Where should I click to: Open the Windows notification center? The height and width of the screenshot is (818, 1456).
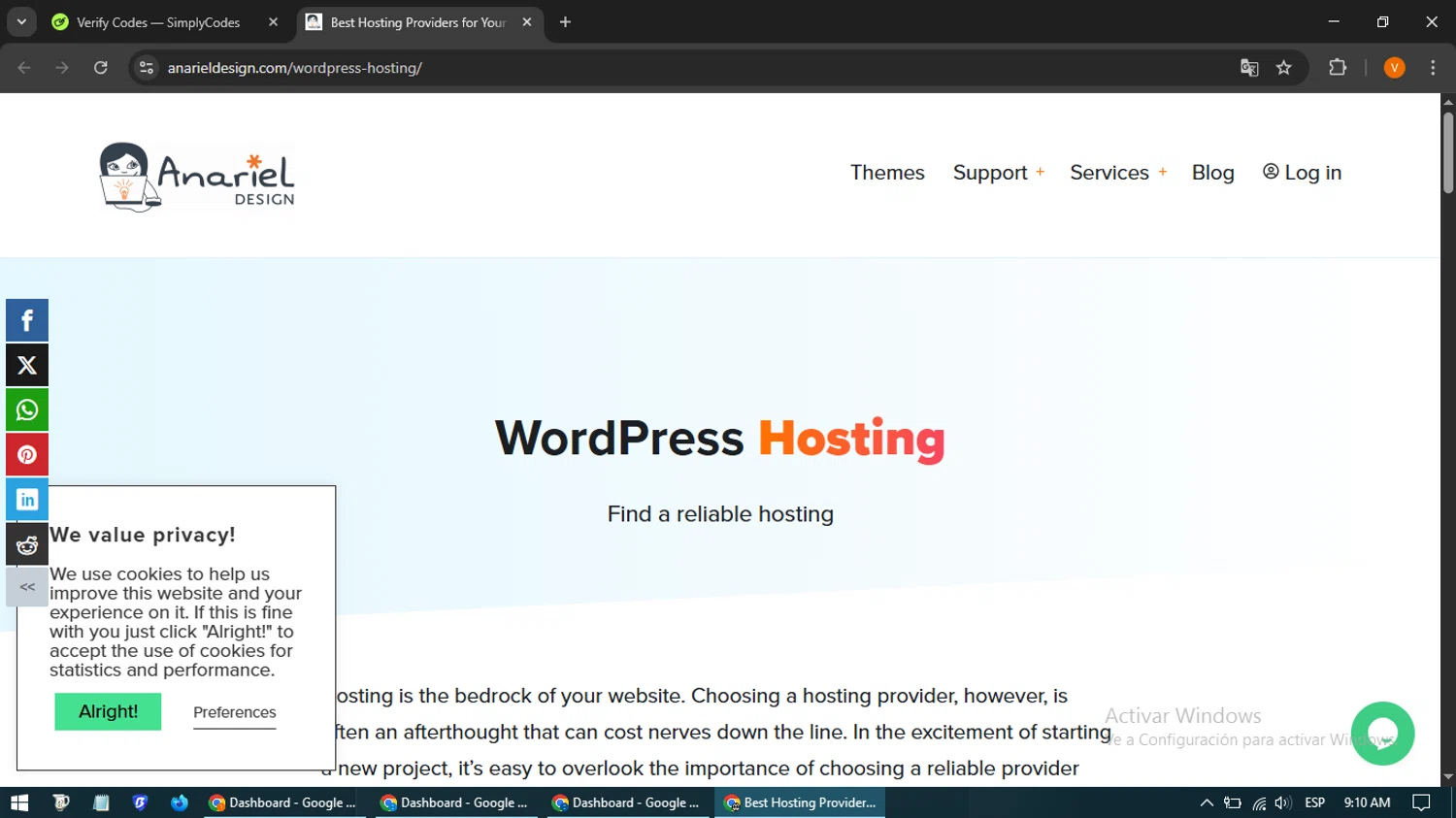point(1421,802)
